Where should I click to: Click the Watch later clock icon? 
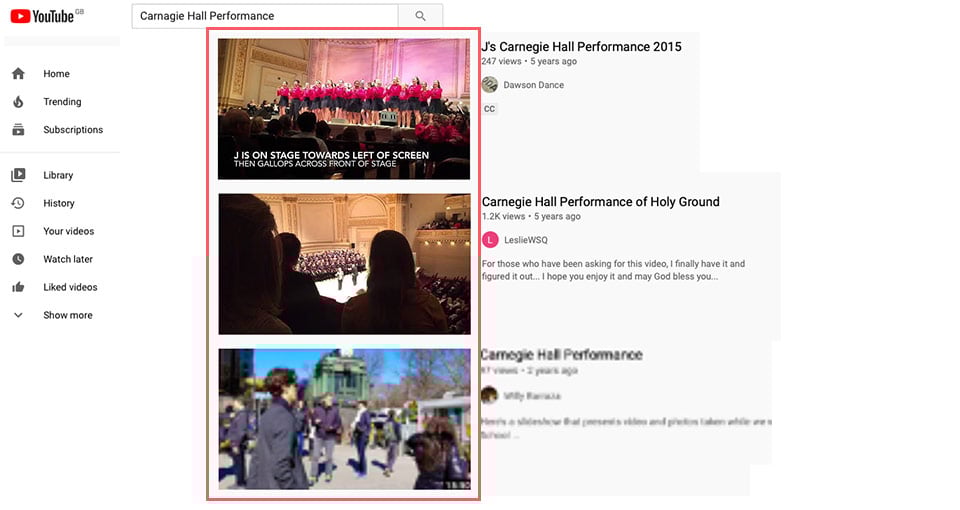pyautogui.click(x=18, y=259)
